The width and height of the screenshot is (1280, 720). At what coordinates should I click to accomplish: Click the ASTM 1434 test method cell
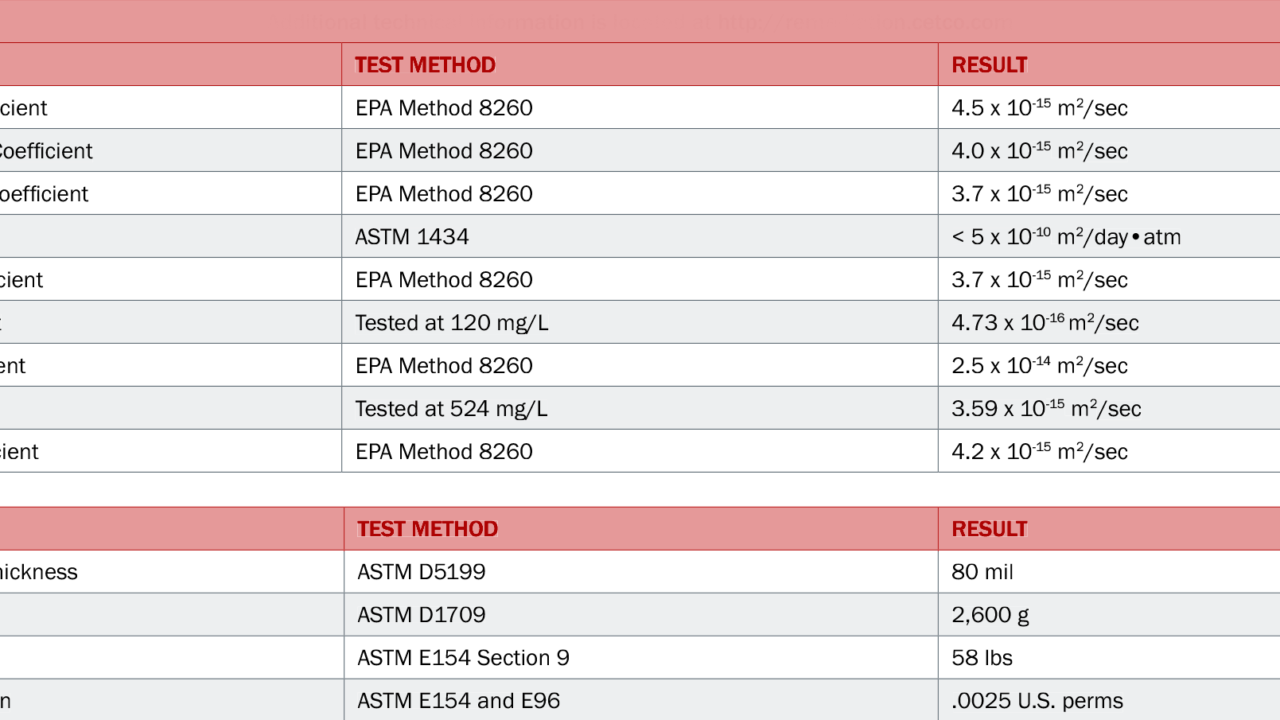pyautogui.click(x=412, y=237)
